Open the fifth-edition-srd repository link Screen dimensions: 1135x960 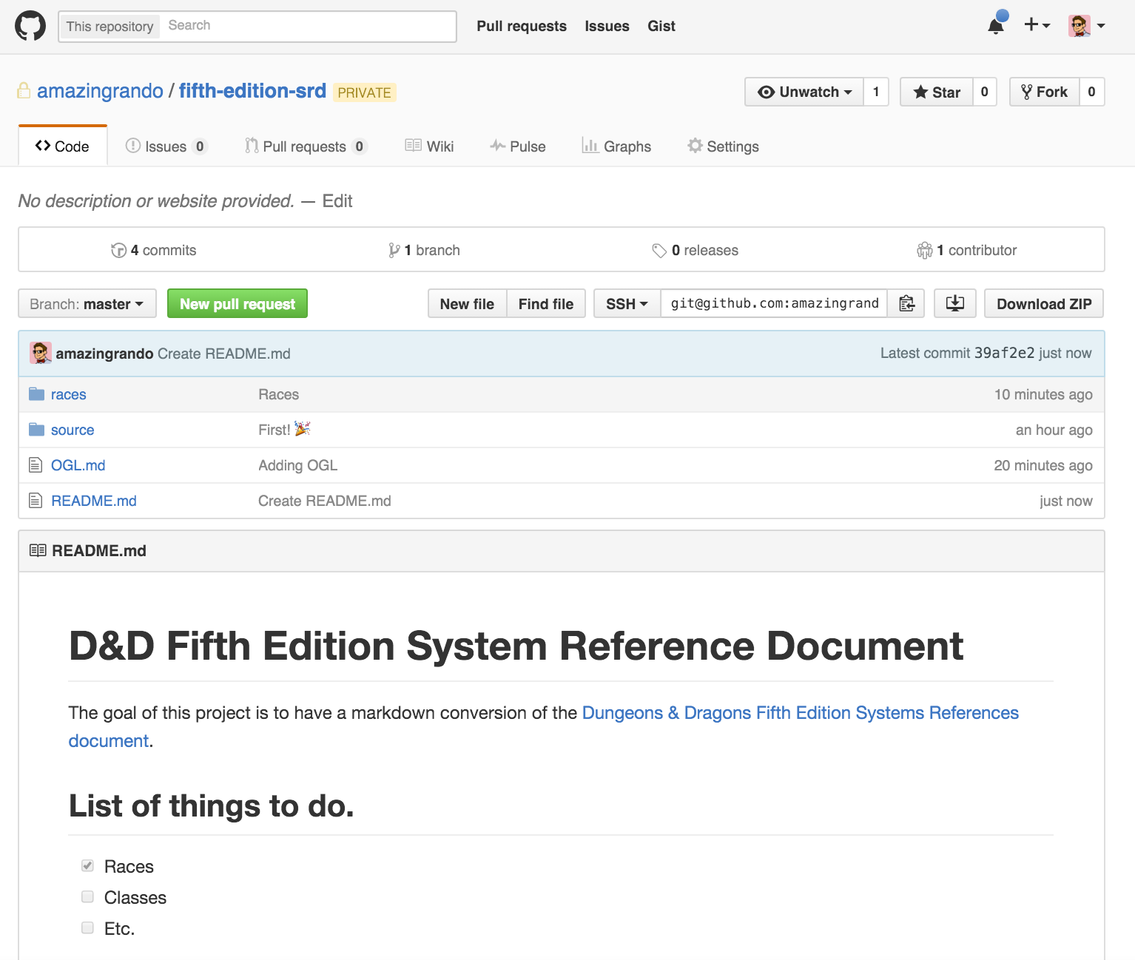click(x=253, y=91)
